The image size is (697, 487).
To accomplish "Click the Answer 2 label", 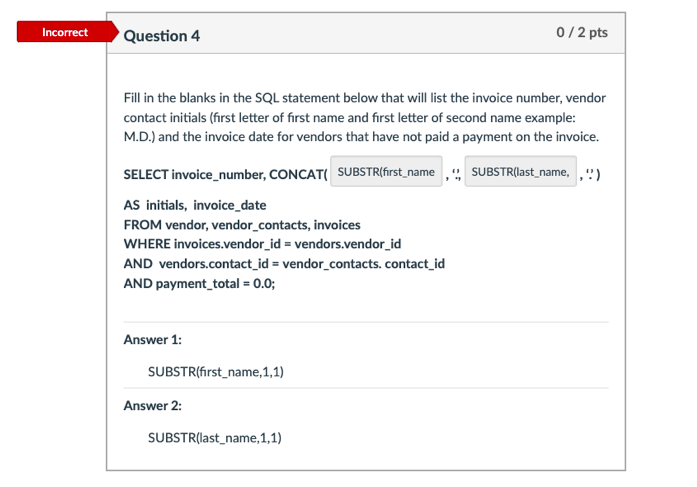I will [152, 406].
